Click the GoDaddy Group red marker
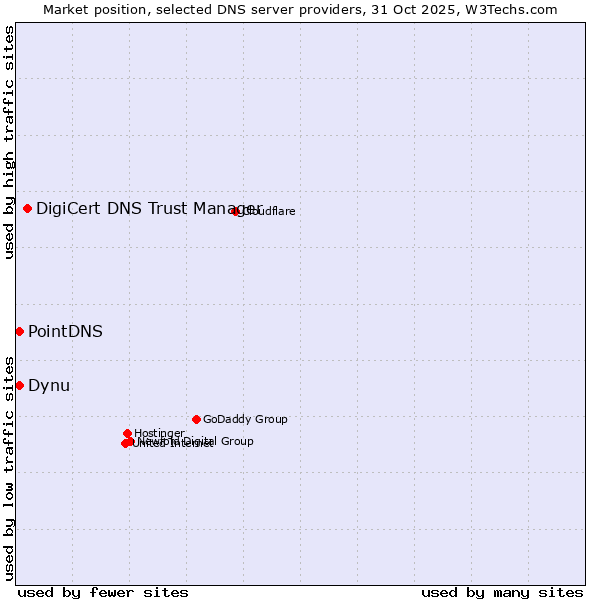Viewport: 600px width, 600px height. click(x=196, y=419)
